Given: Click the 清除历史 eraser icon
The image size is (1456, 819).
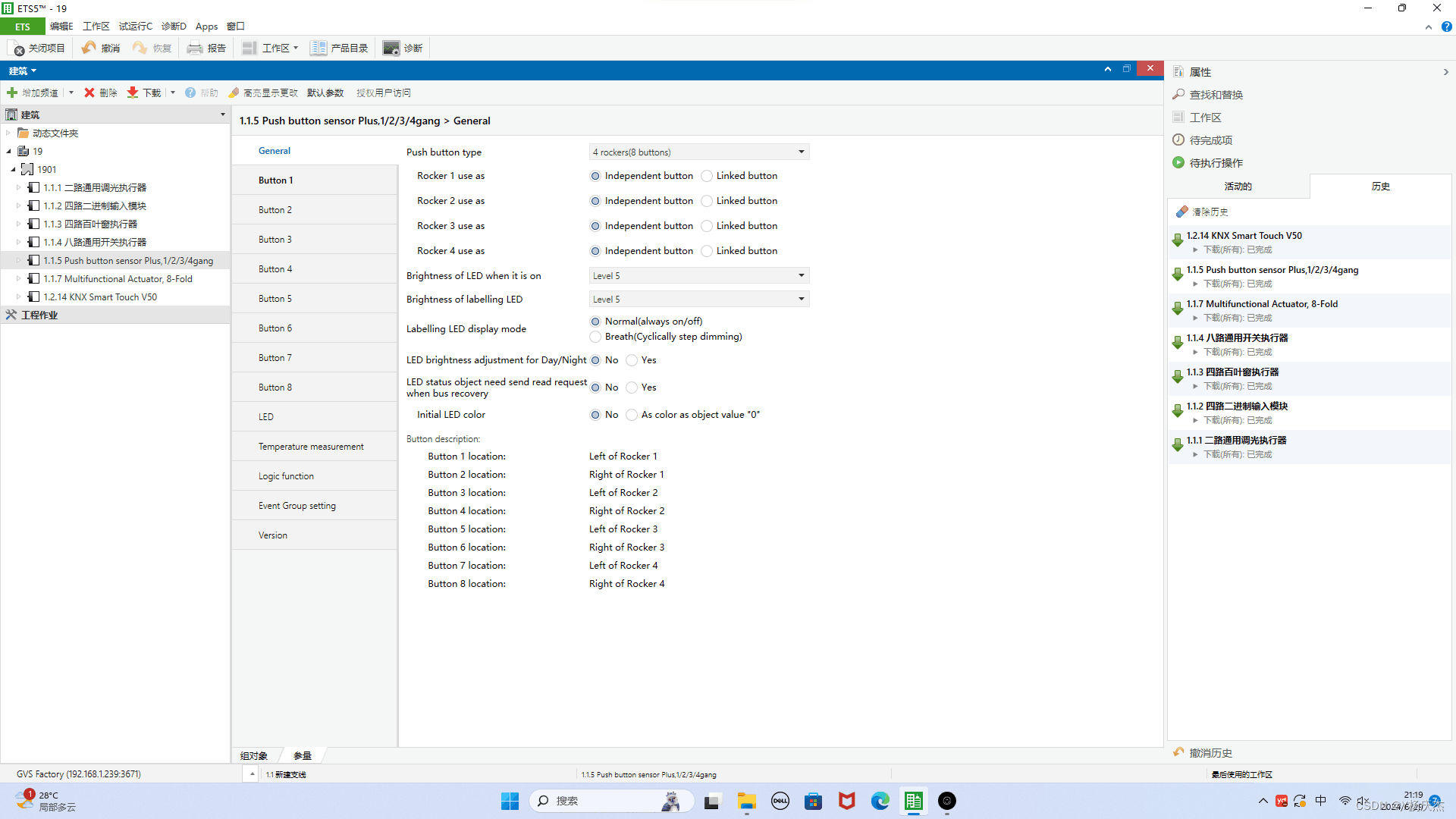Looking at the screenshot, I should pos(1181,212).
